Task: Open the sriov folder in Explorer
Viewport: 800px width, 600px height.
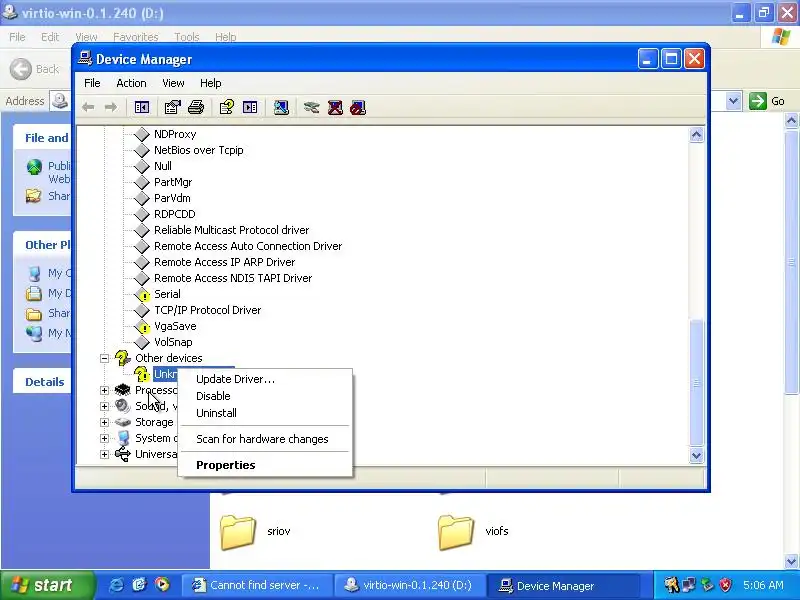Action: pyautogui.click(x=256, y=532)
